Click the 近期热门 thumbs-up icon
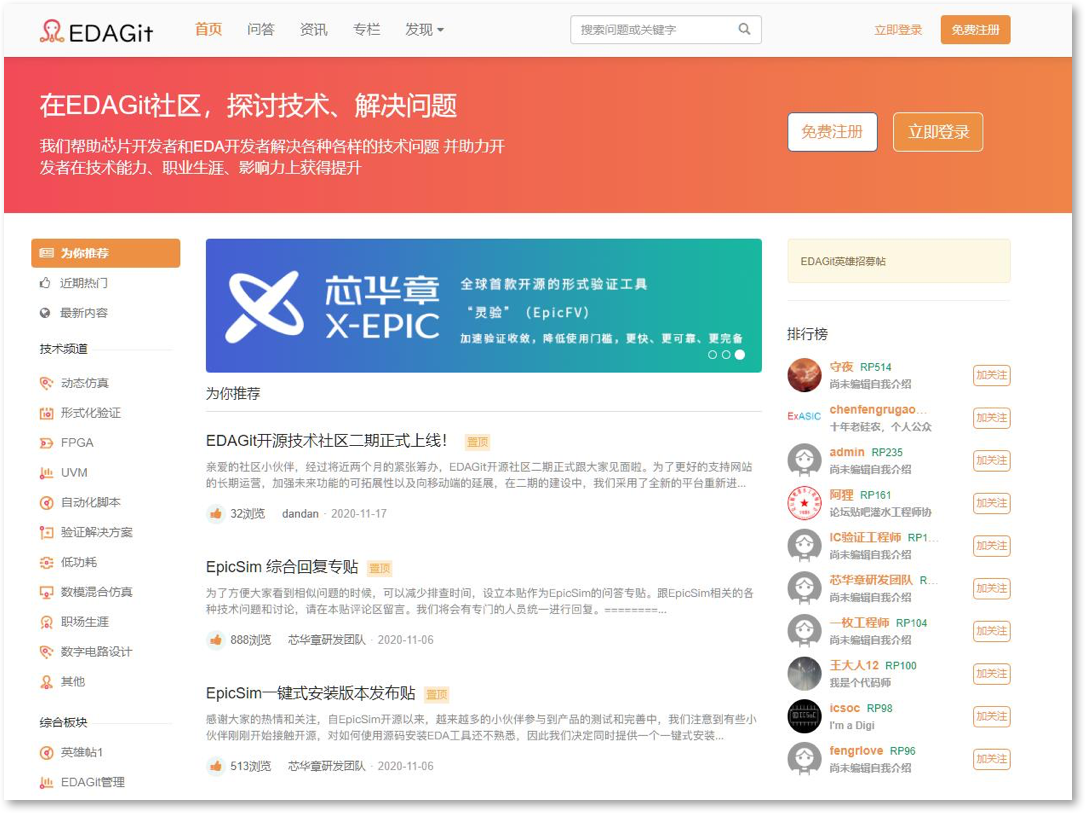The width and height of the screenshot is (1085, 813). (x=45, y=283)
